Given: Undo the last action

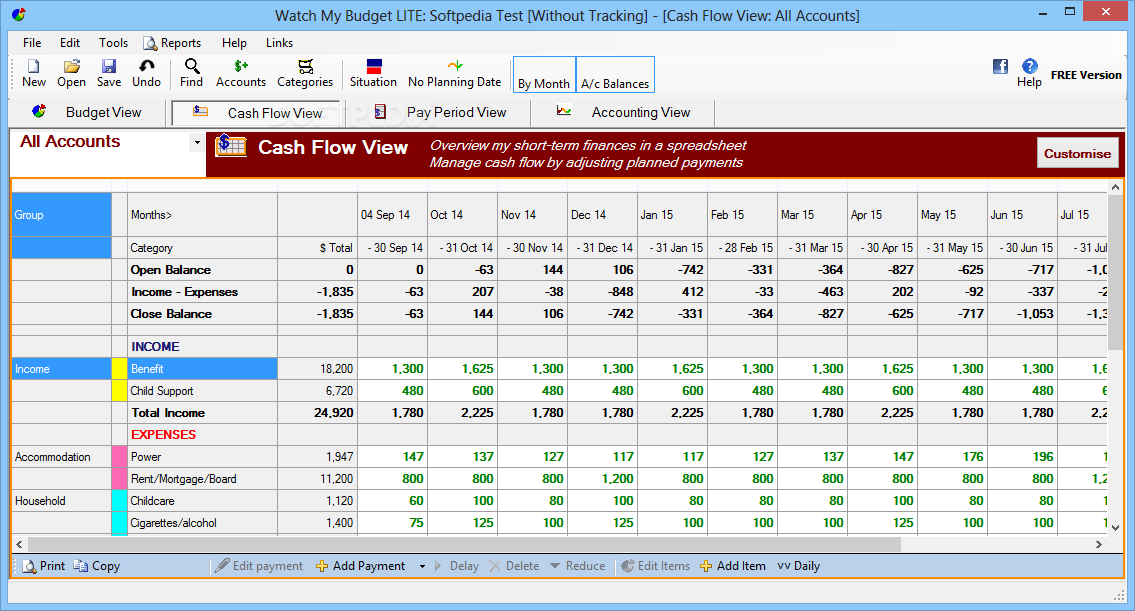Looking at the screenshot, I should [146, 74].
